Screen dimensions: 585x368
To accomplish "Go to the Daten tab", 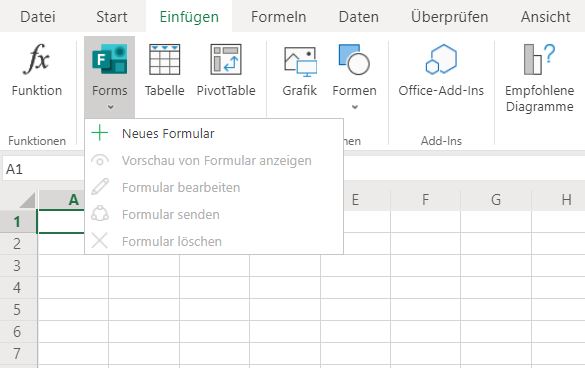I will point(359,17).
